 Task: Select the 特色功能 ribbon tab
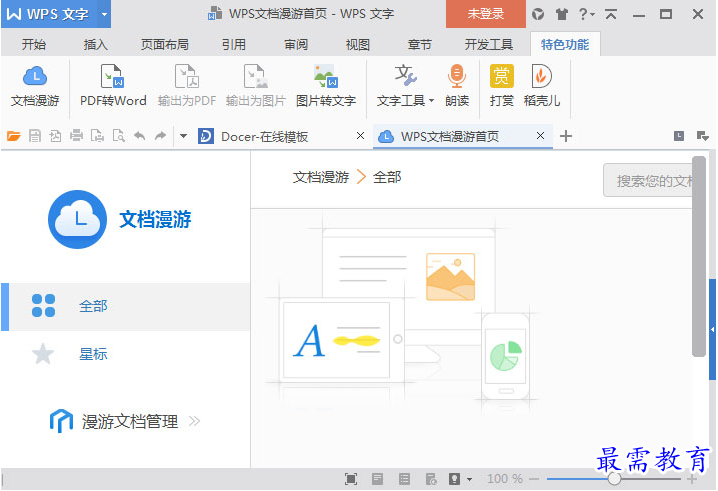pyautogui.click(x=565, y=44)
